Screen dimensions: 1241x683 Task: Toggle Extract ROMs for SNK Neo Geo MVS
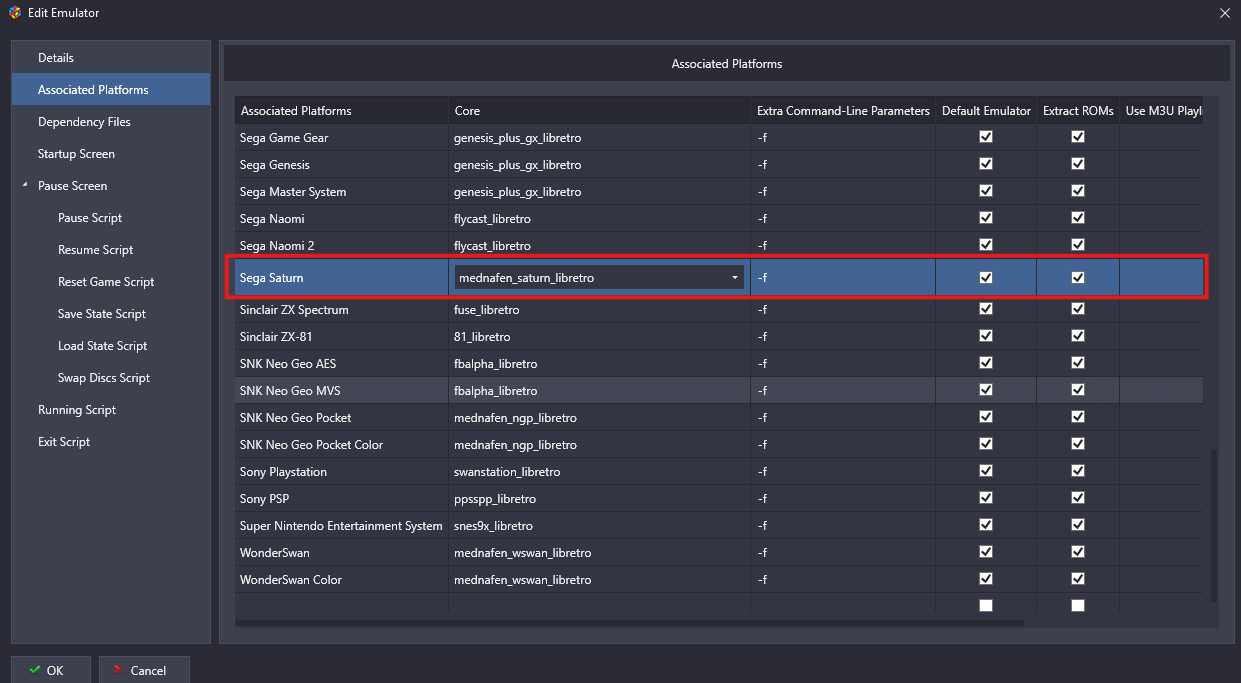[1078, 390]
